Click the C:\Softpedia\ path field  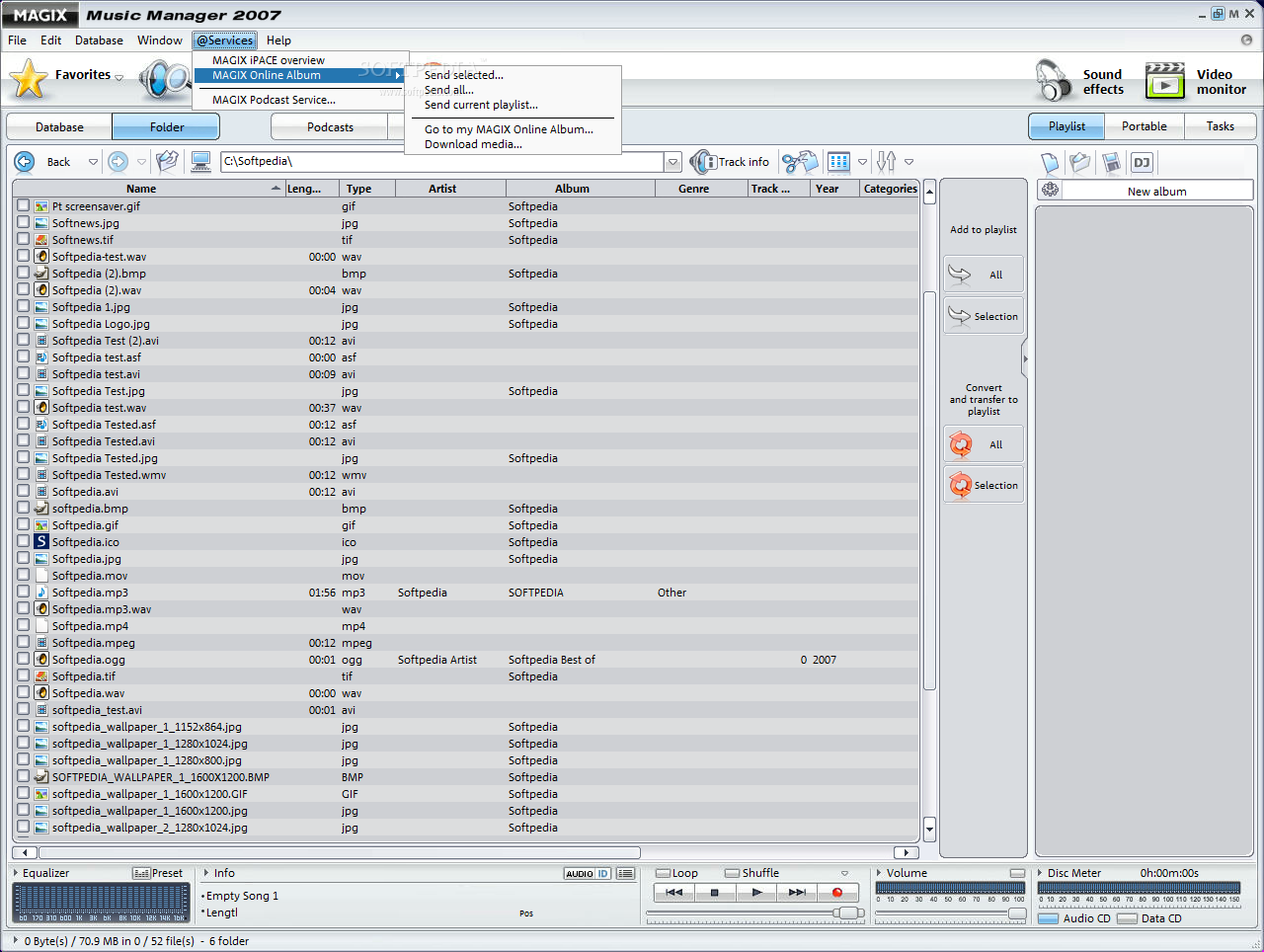coord(442,162)
